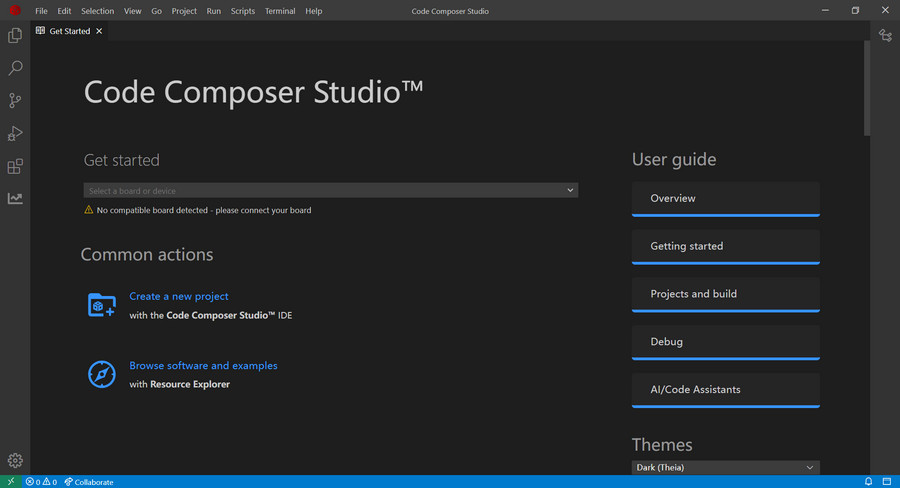The height and width of the screenshot is (488, 900).
Task: Open the Dark (Theia) themes dropdown
Action: [725, 467]
